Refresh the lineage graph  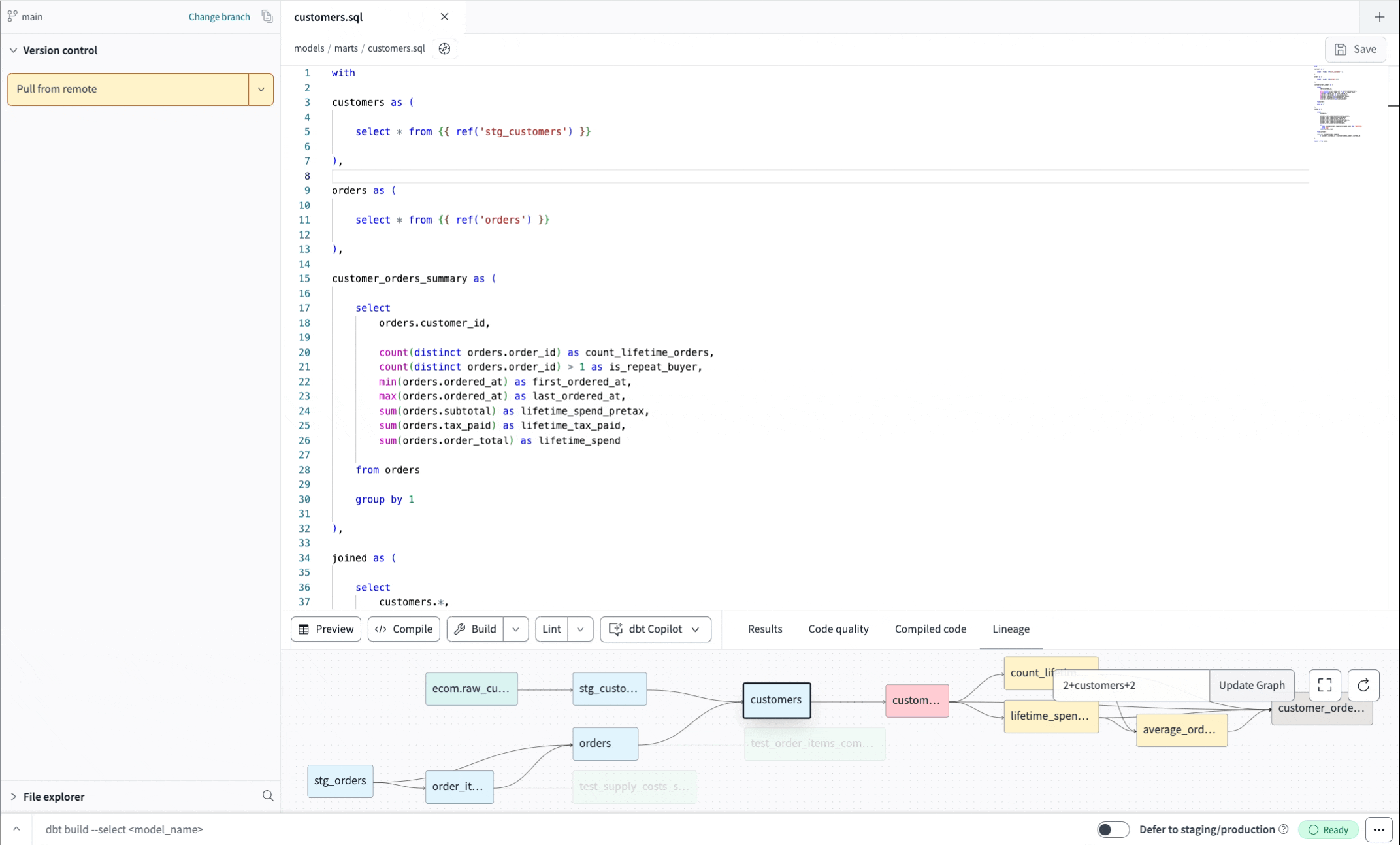point(1363,685)
